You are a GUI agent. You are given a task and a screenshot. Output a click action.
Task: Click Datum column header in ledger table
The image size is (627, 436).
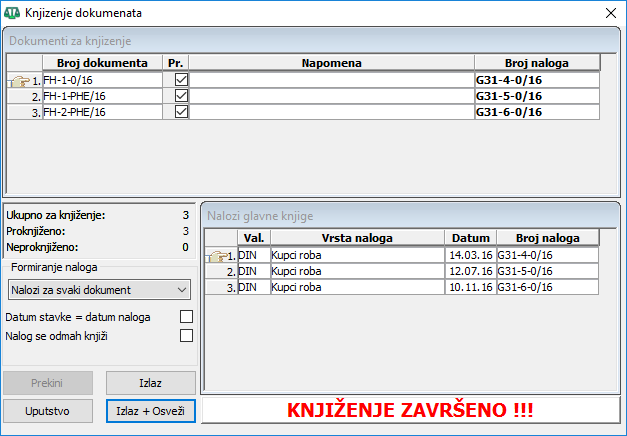click(470, 238)
